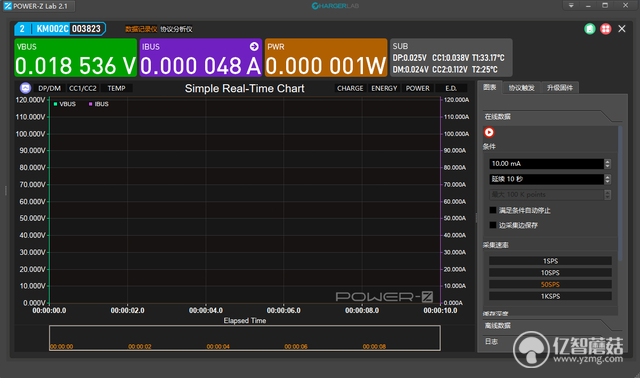This screenshot has height=378, width=640.
Task: Enable 满足条件自动停止 checkbox
Action: point(493,210)
